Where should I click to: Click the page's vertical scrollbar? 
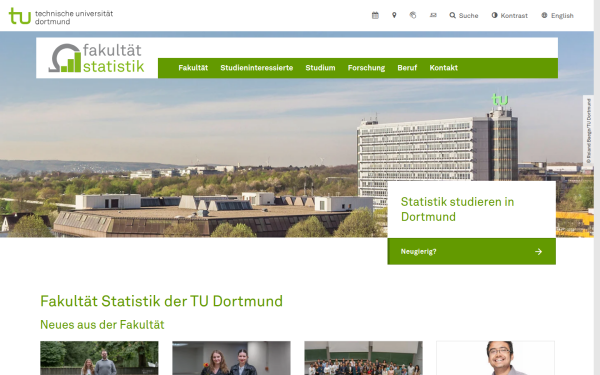[597, 188]
